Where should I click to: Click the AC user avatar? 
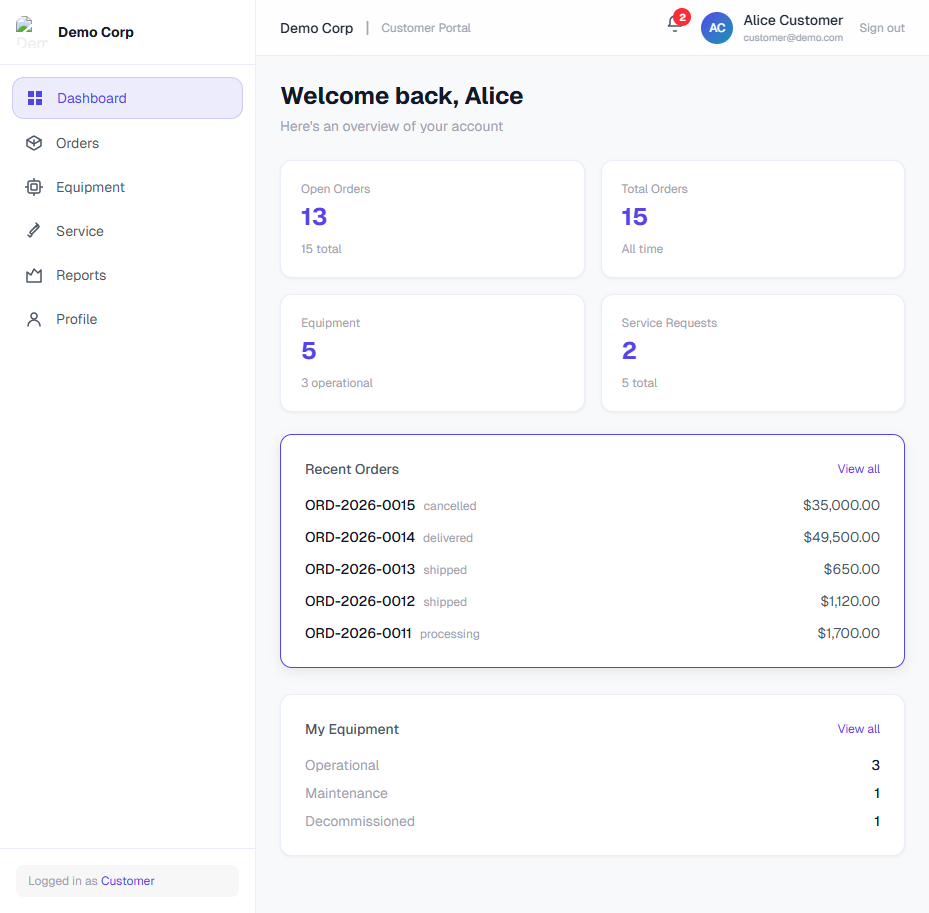716,28
